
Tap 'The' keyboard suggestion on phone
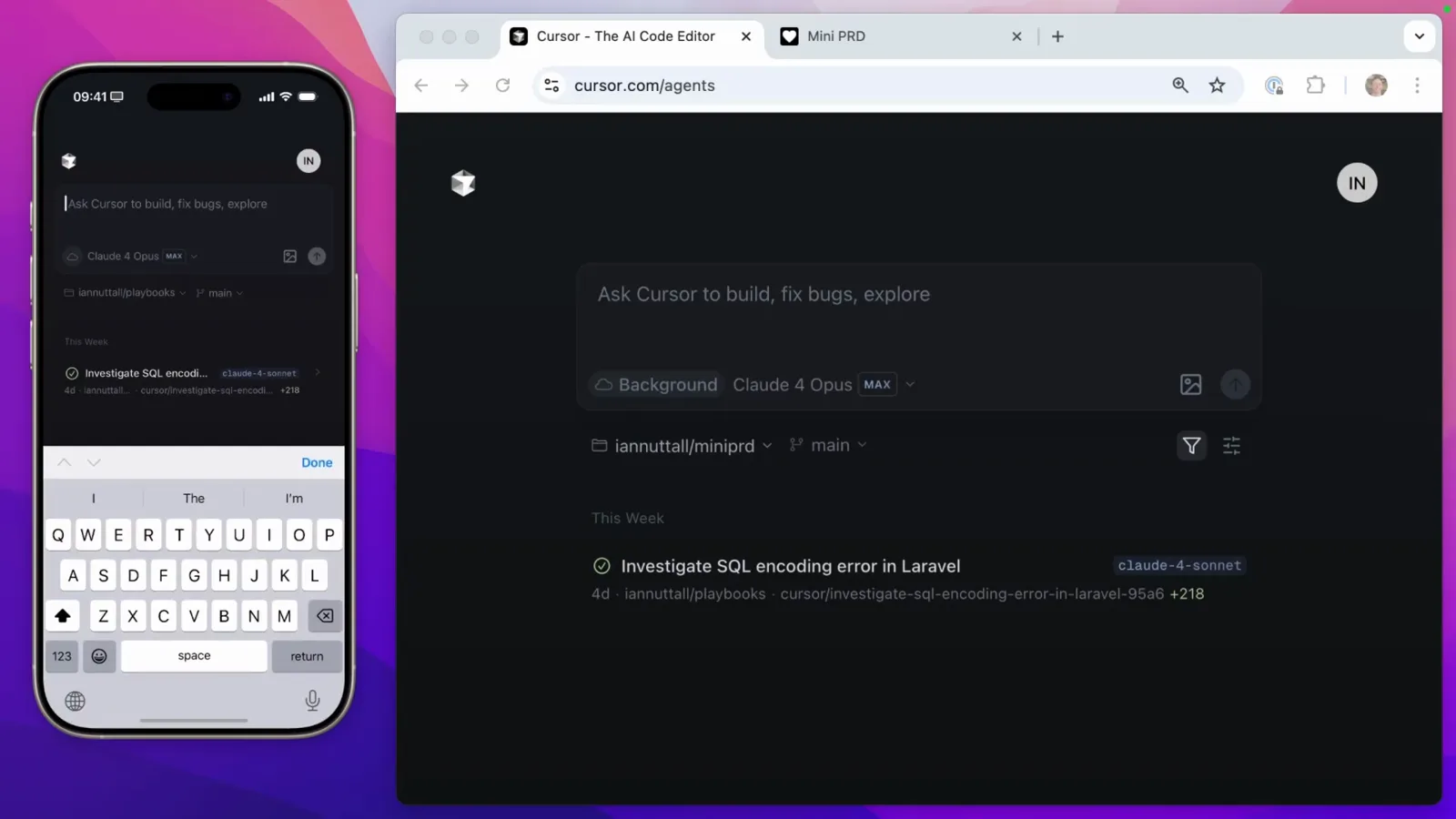tap(194, 499)
